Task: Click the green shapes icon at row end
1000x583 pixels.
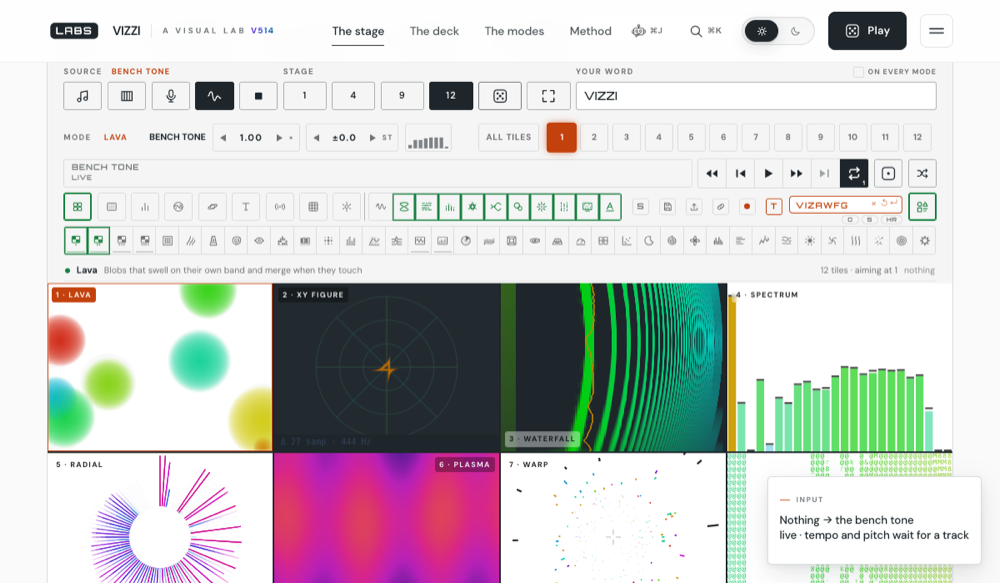Action: [x=922, y=207]
